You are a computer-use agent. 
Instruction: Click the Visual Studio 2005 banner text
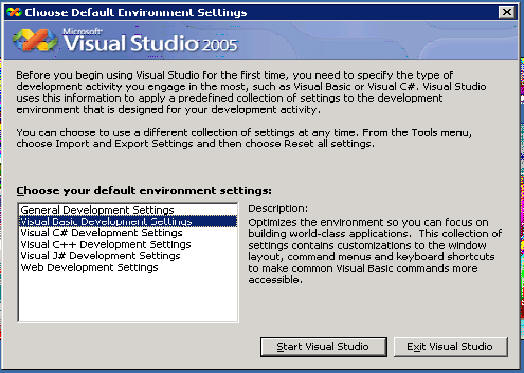tap(150, 43)
